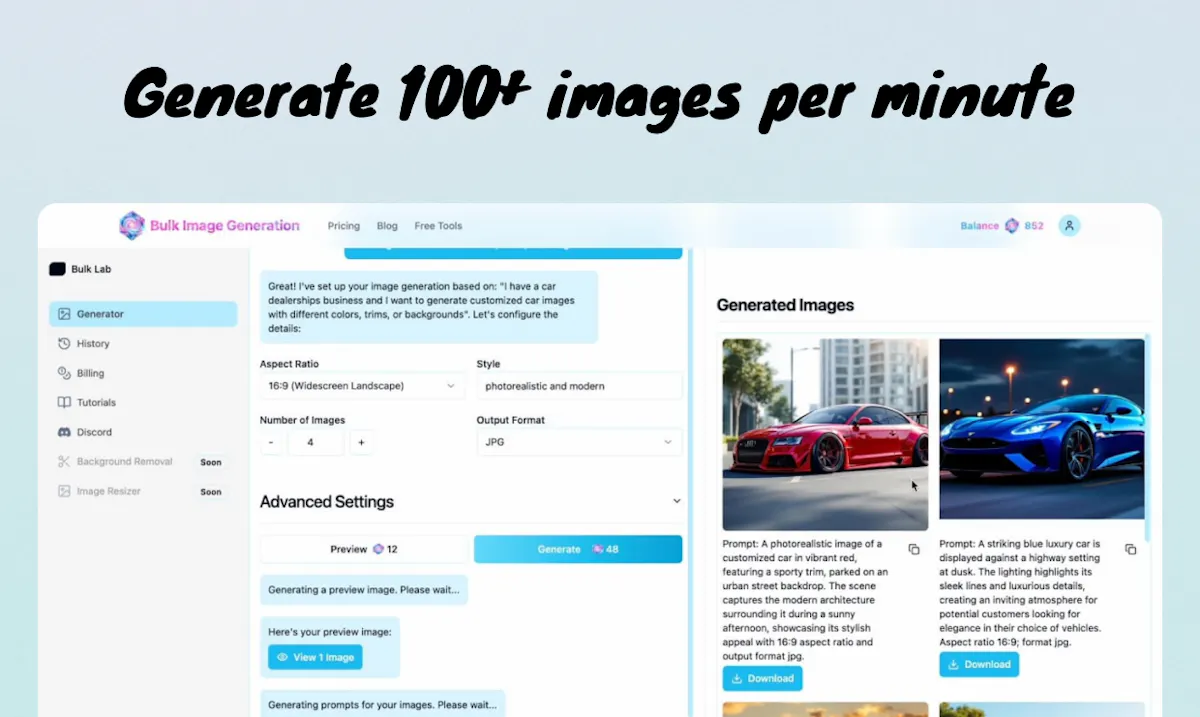Click the Background Removal scissors icon
This screenshot has width=1200, height=717.
(x=64, y=462)
